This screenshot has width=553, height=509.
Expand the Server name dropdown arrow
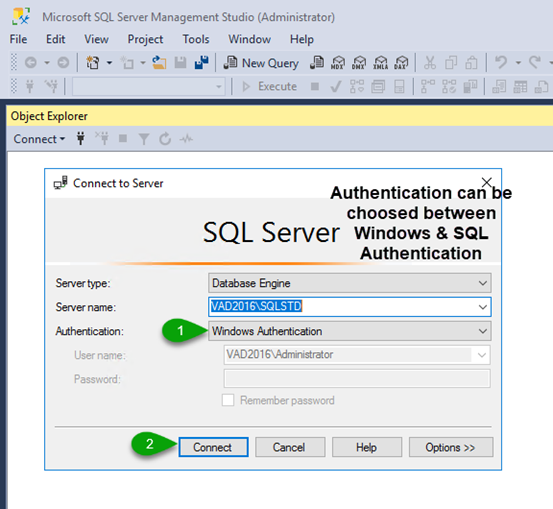(482, 307)
